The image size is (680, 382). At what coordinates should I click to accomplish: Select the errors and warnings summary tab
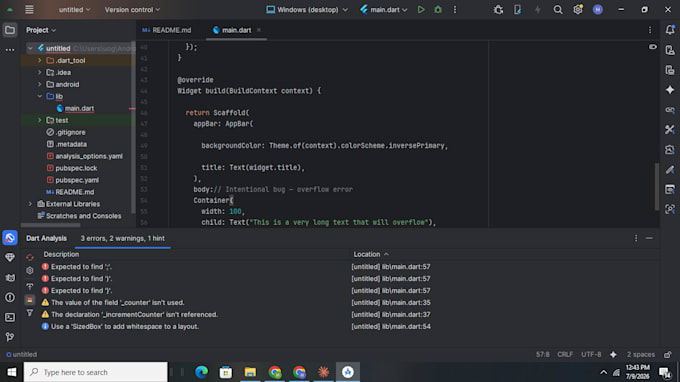click(x=122, y=238)
